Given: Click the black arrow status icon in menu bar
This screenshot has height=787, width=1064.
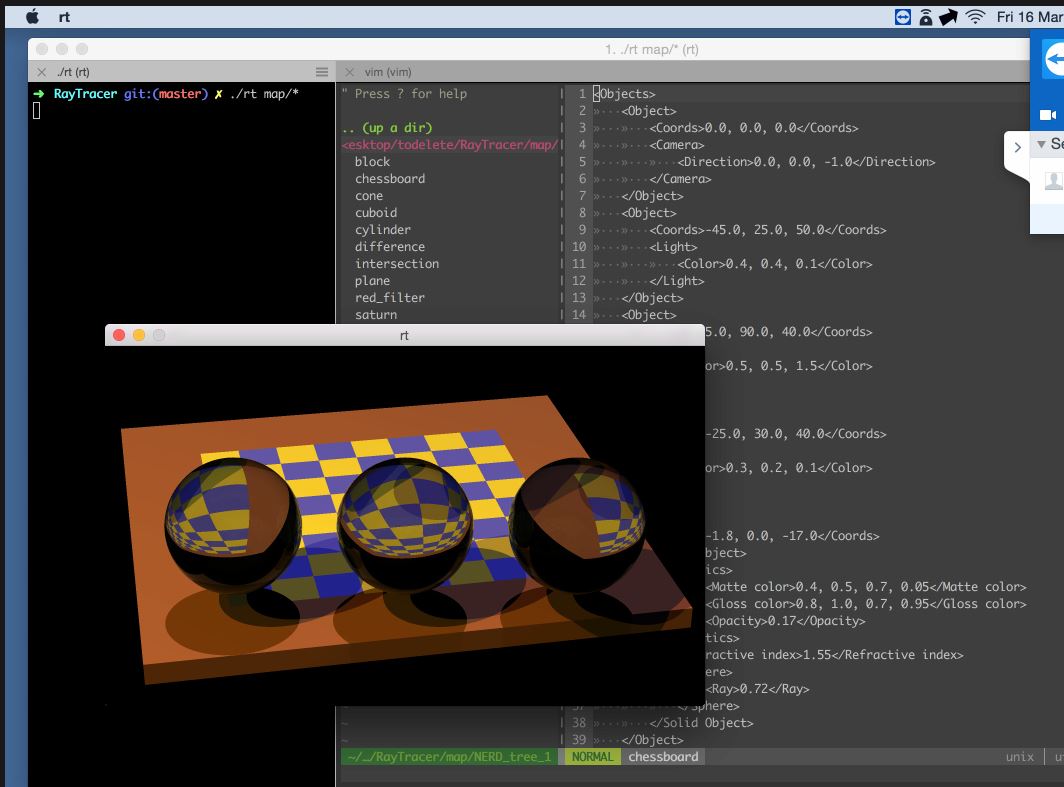Looking at the screenshot, I should [x=948, y=16].
